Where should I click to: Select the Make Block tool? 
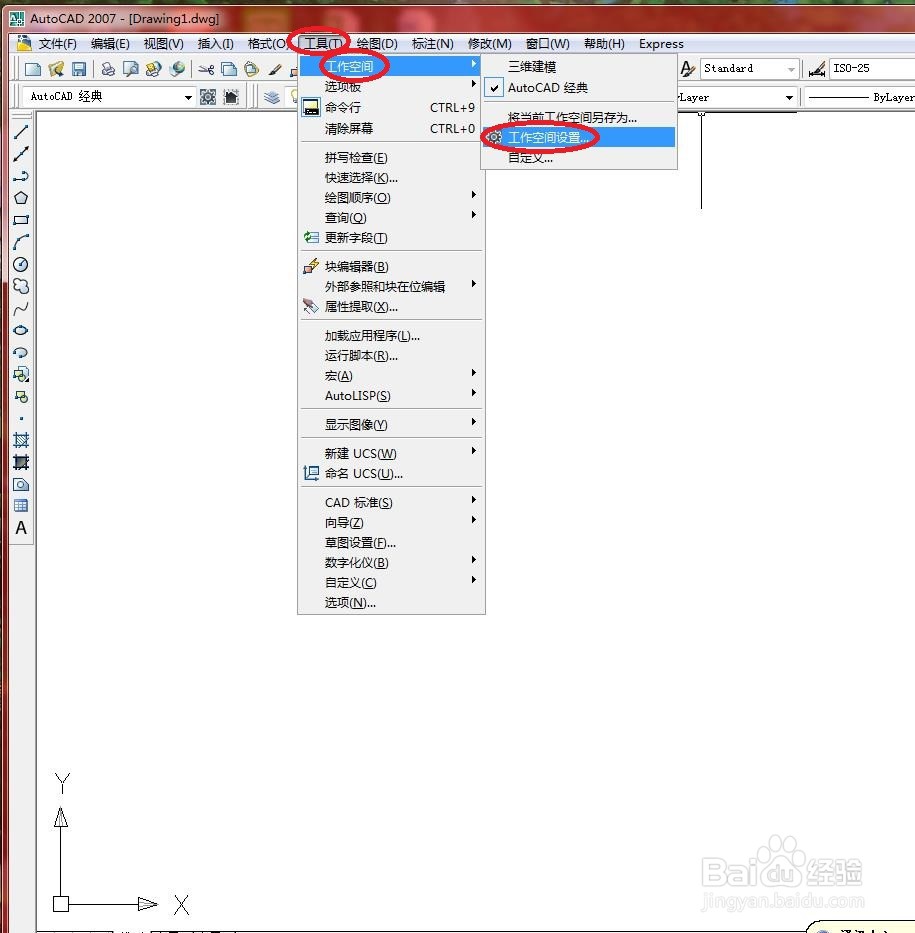point(21,396)
